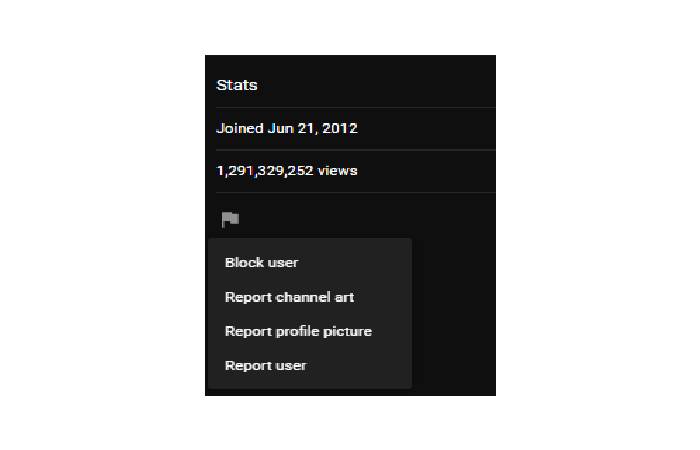Viewport: 700px width, 450px height.
Task: Click the Joined Jun 21, 2012 text
Action: [x=287, y=128]
